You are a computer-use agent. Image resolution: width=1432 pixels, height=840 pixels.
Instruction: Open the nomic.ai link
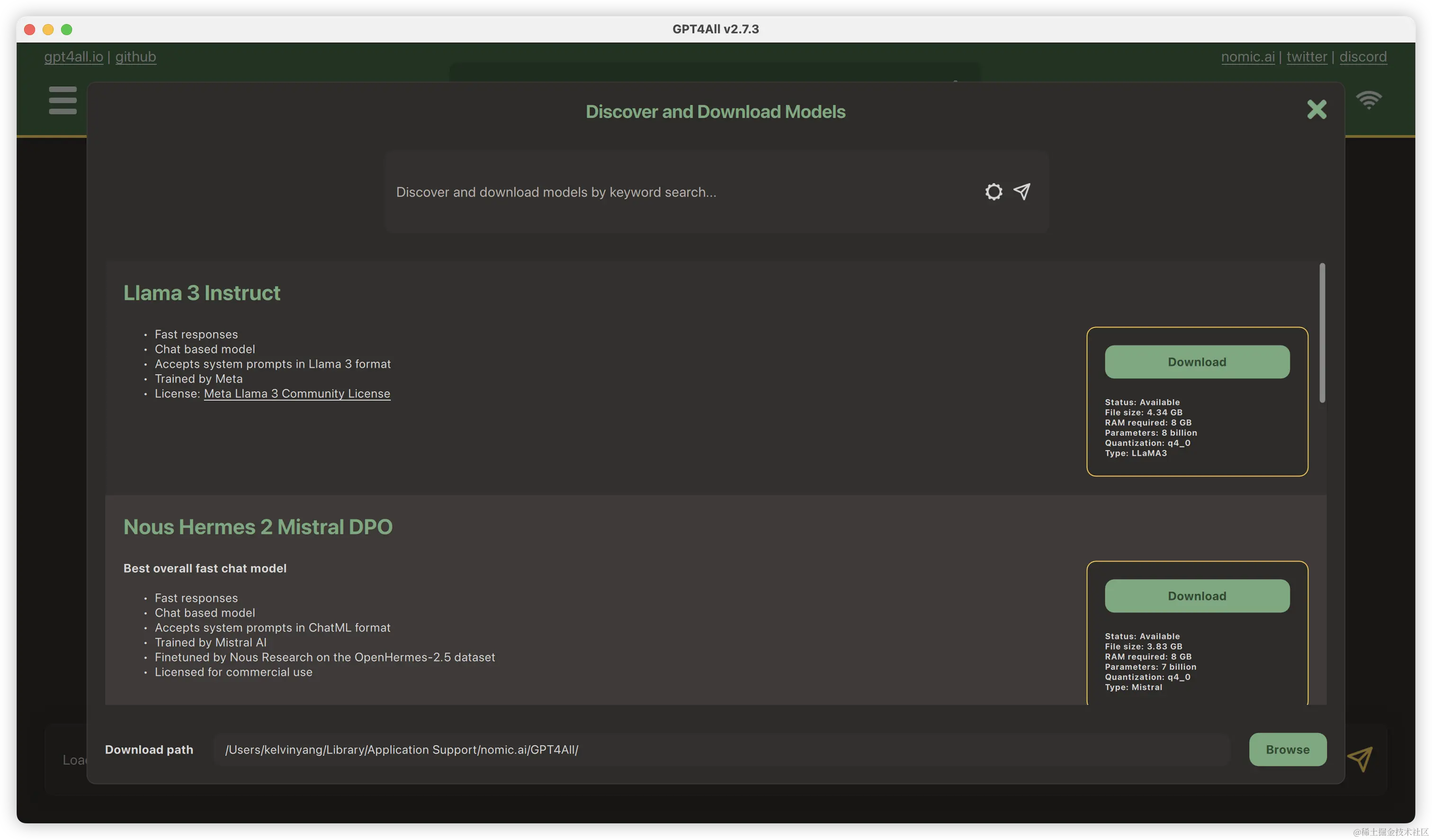(x=1247, y=57)
